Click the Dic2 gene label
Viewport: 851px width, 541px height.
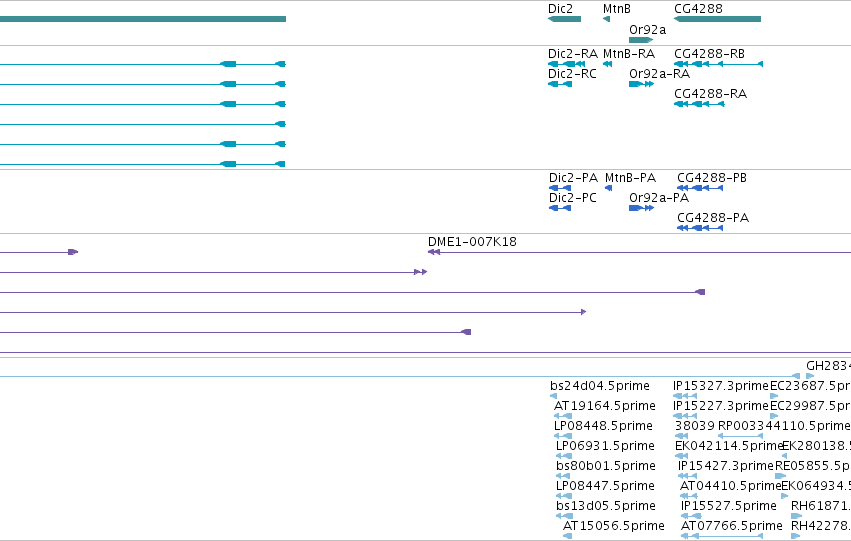pos(560,9)
